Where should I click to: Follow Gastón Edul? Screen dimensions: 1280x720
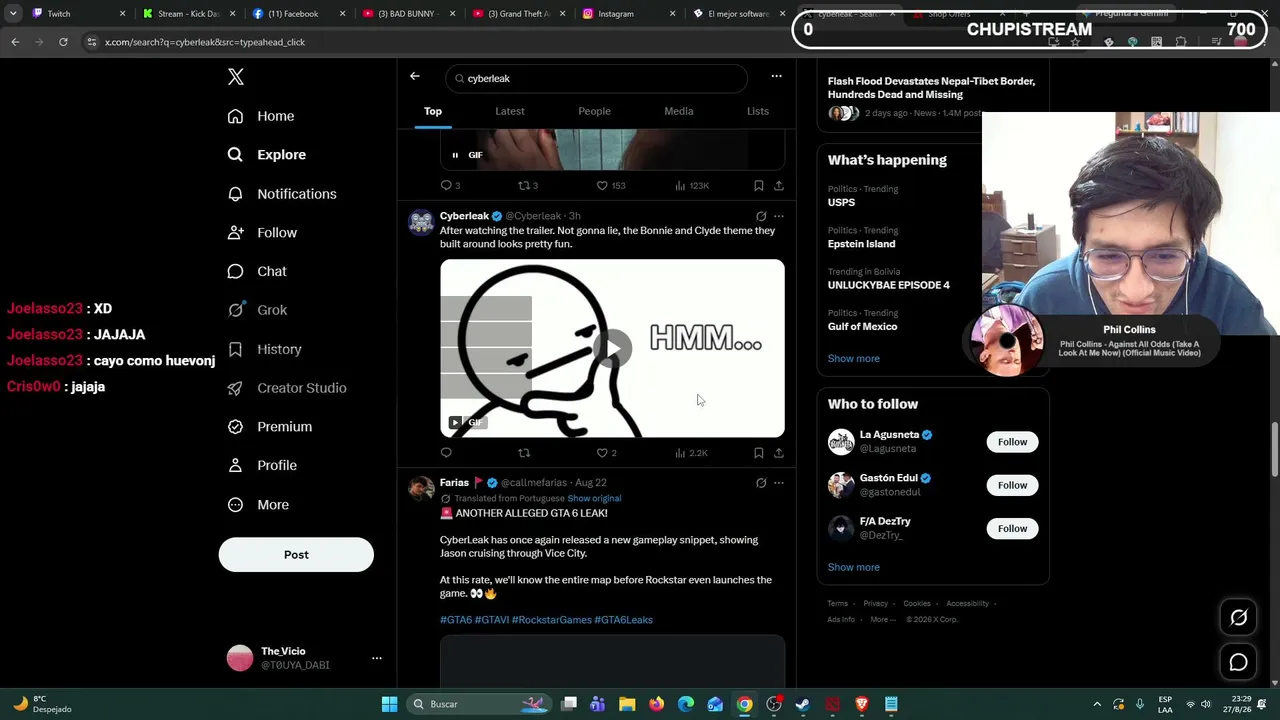[x=1012, y=485]
